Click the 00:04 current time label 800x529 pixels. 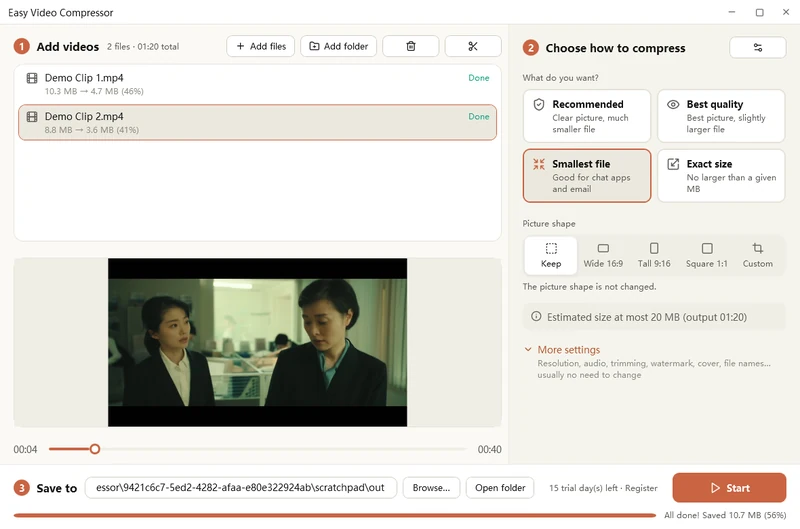(25, 449)
